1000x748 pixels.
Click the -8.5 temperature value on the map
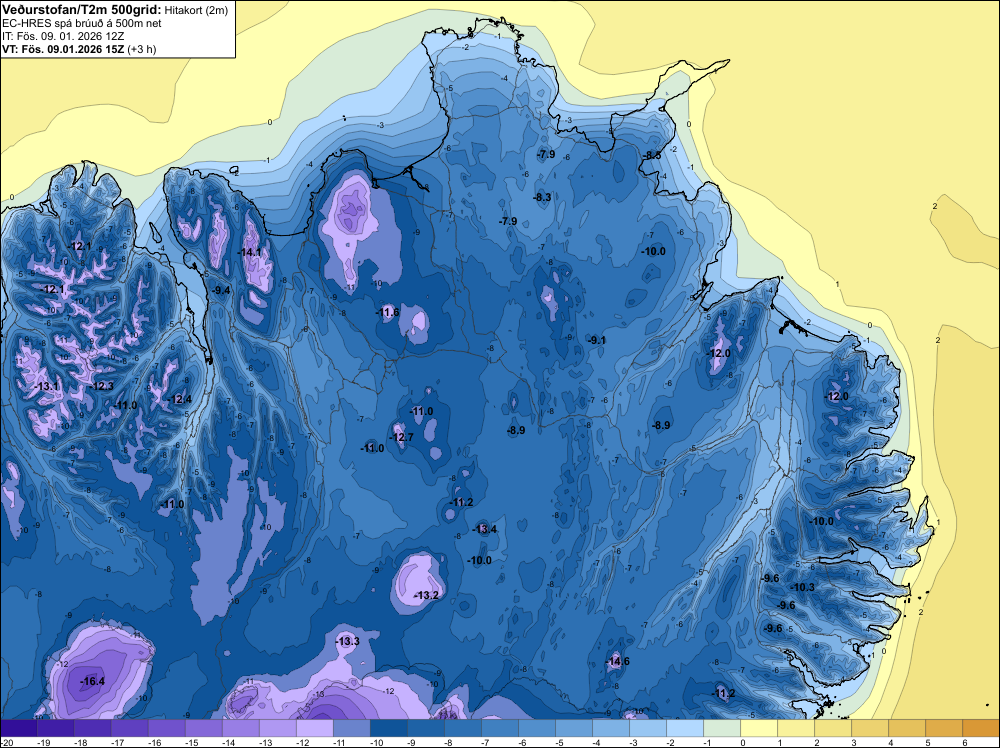(652, 156)
